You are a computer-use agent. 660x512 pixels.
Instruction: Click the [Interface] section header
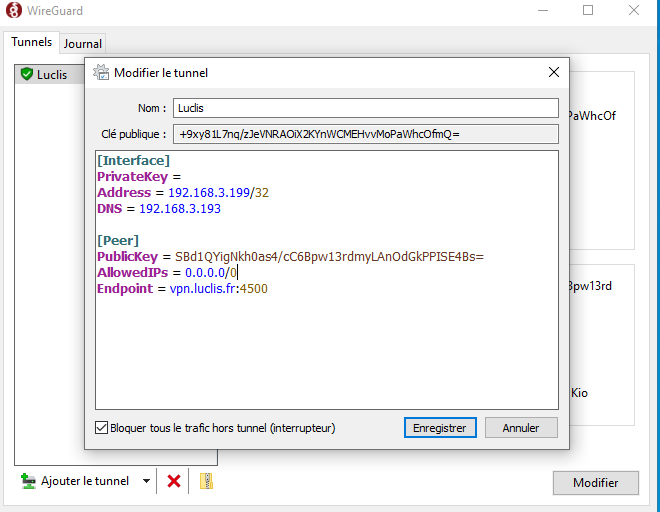coord(133,161)
